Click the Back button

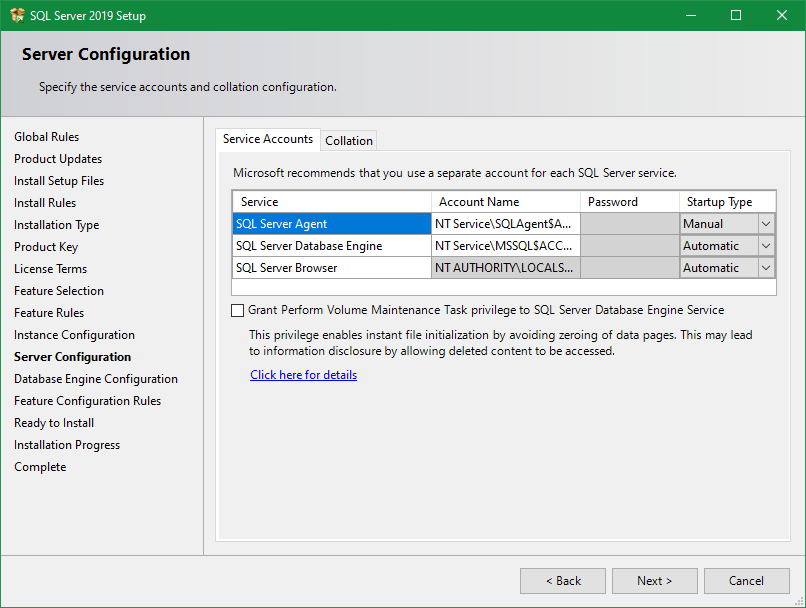[562, 580]
